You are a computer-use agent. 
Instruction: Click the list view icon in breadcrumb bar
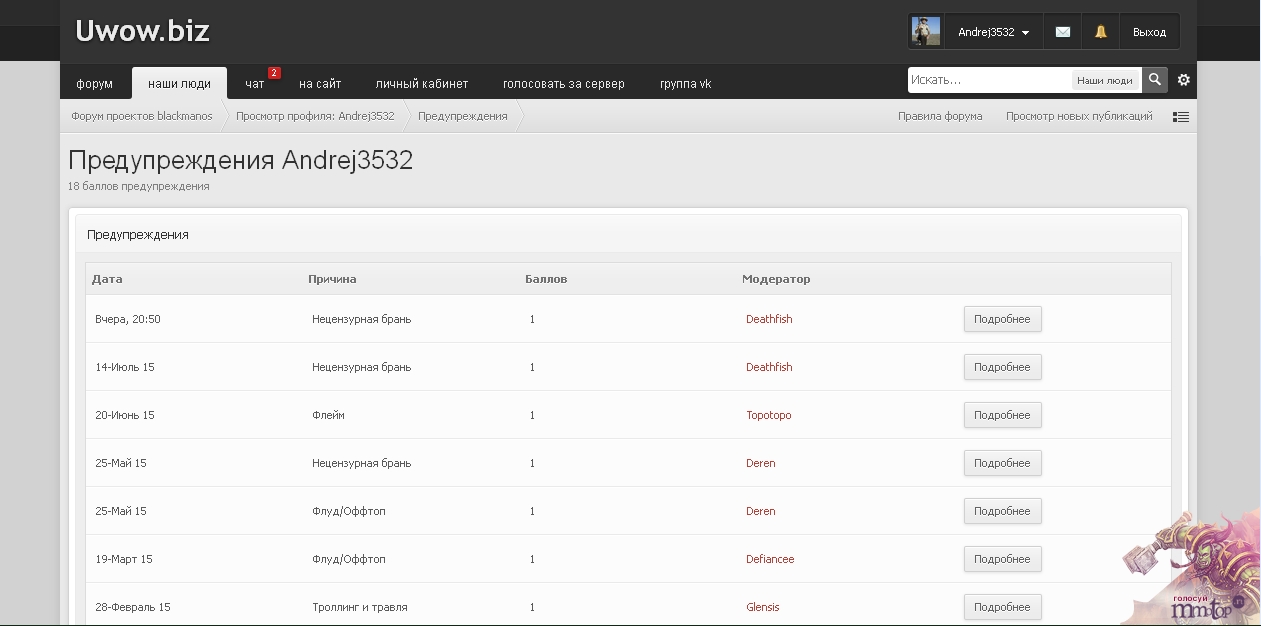click(1181, 117)
